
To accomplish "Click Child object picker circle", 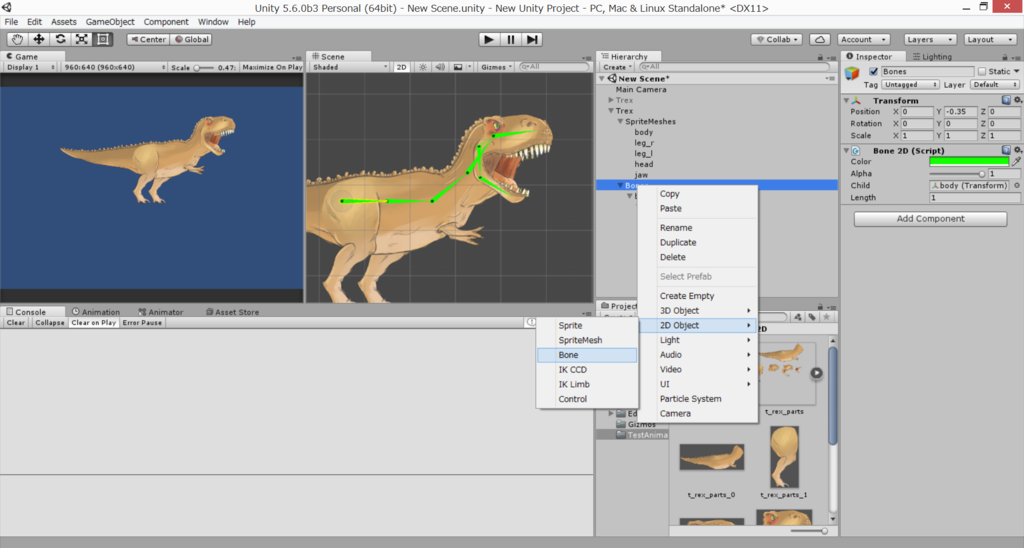I will pos(1017,185).
